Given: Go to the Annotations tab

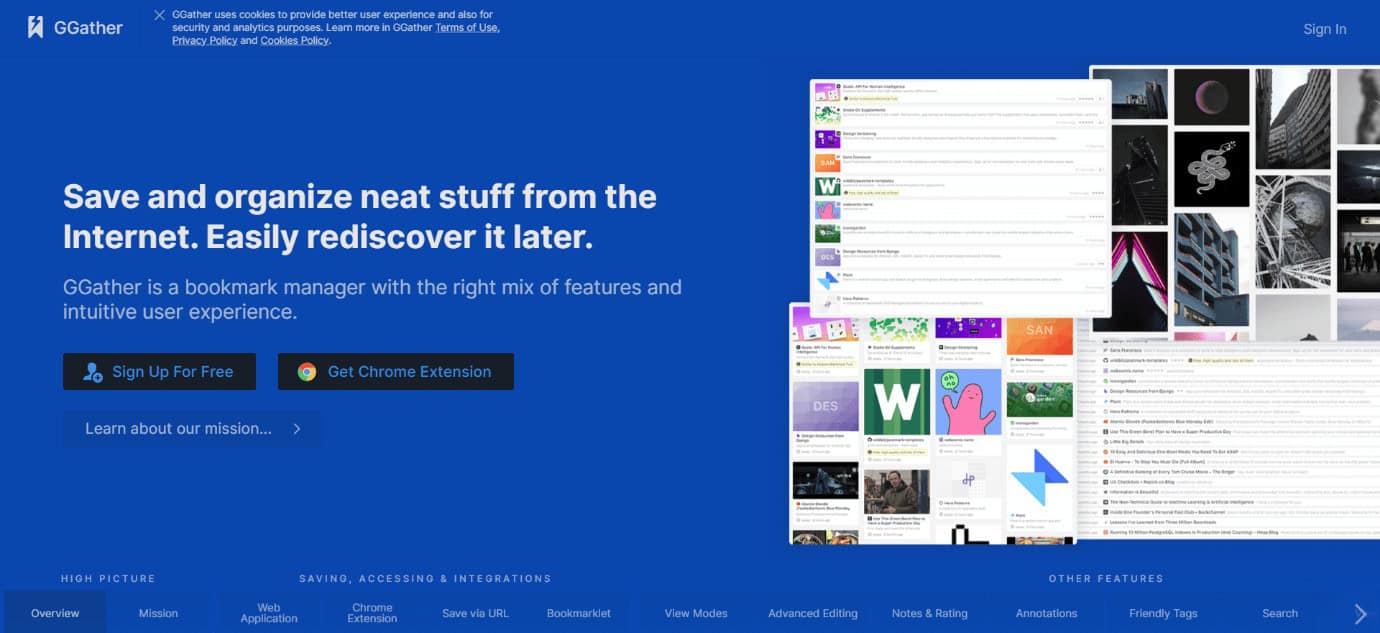Looking at the screenshot, I should [x=1046, y=613].
